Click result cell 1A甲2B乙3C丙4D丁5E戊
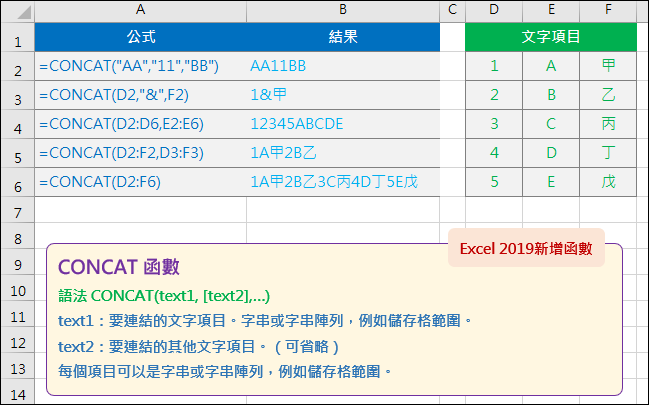The width and height of the screenshot is (649, 405). tap(343, 182)
